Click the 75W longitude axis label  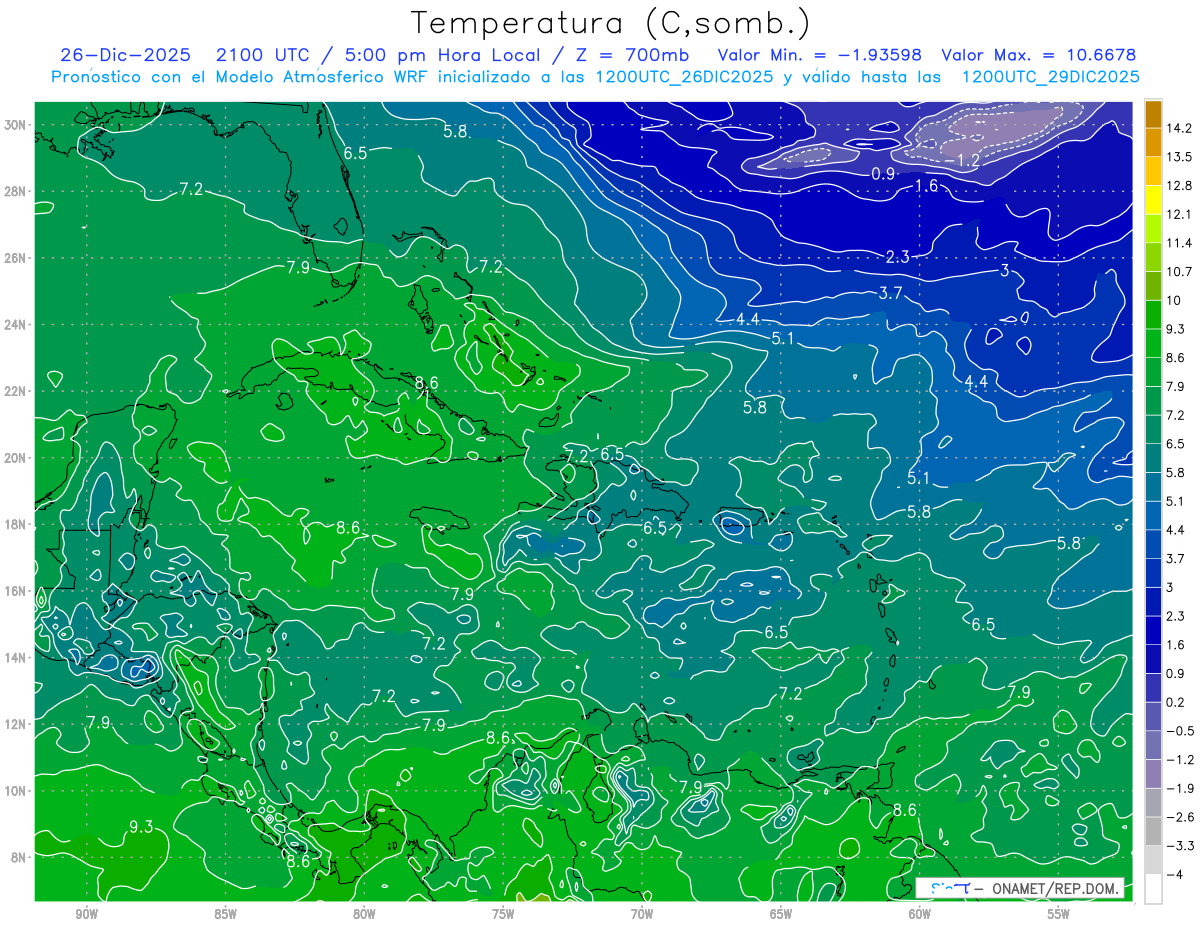[503, 913]
